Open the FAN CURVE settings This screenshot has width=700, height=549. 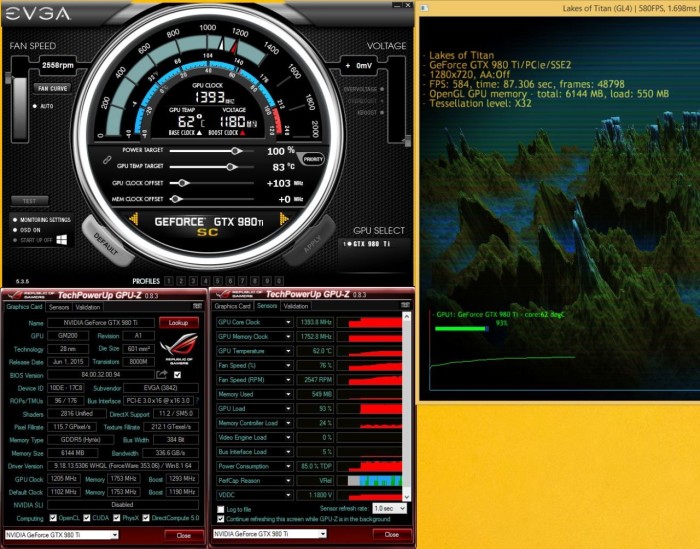pyautogui.click(x=52, y=88)
